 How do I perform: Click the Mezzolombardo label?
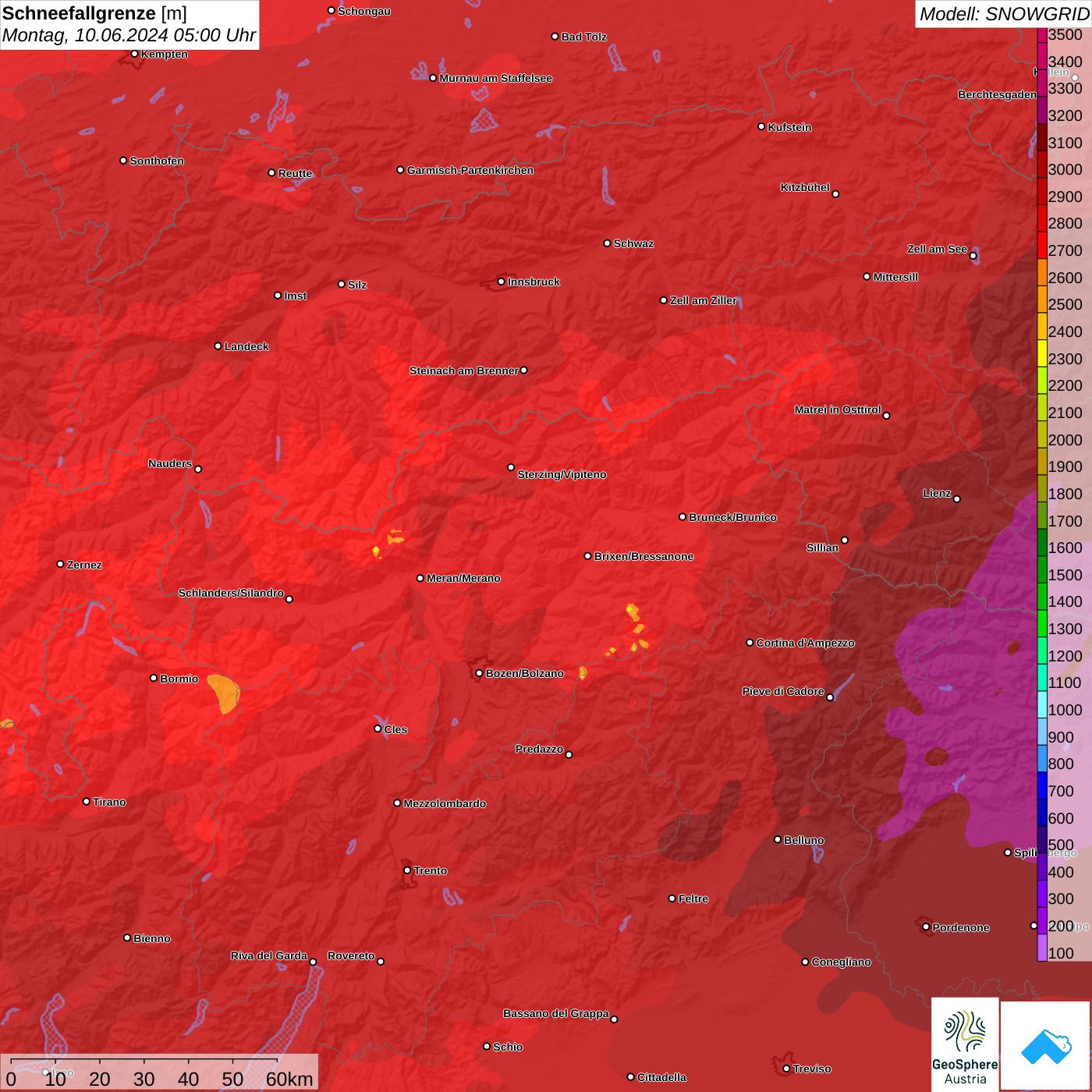445,803
